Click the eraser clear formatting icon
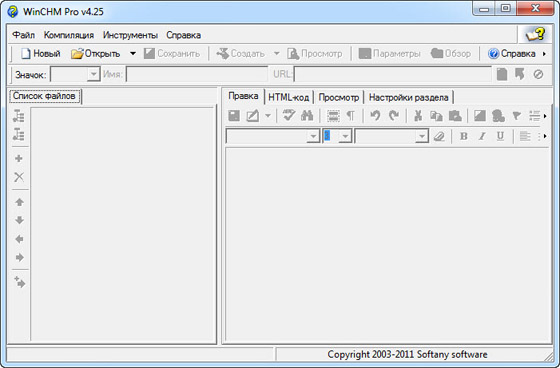560x368 pixels. (439, 136)
